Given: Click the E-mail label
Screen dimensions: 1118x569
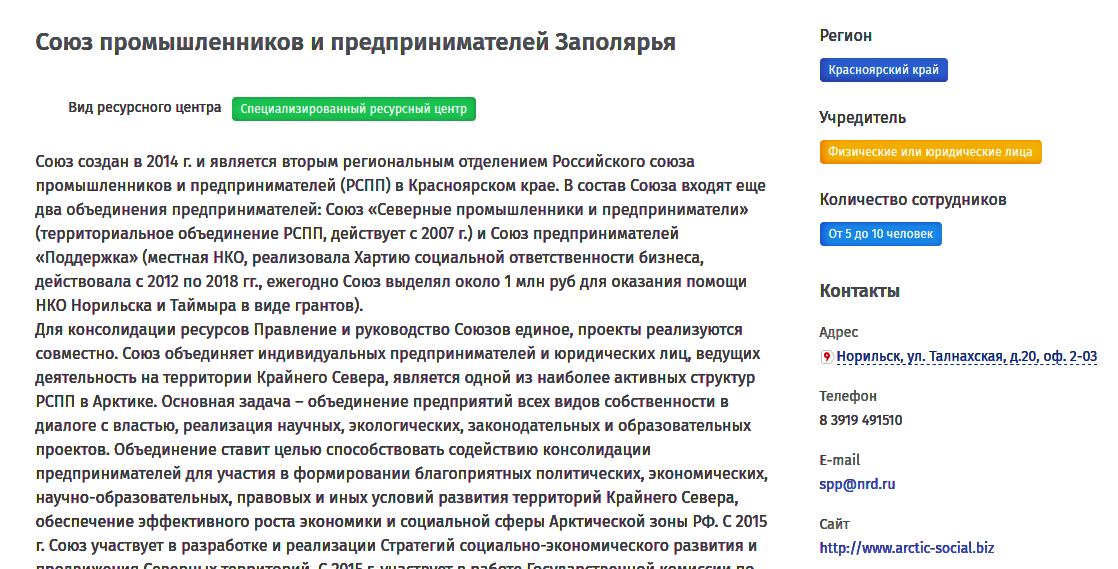Looking at the screenshot, I should [839, 460].
